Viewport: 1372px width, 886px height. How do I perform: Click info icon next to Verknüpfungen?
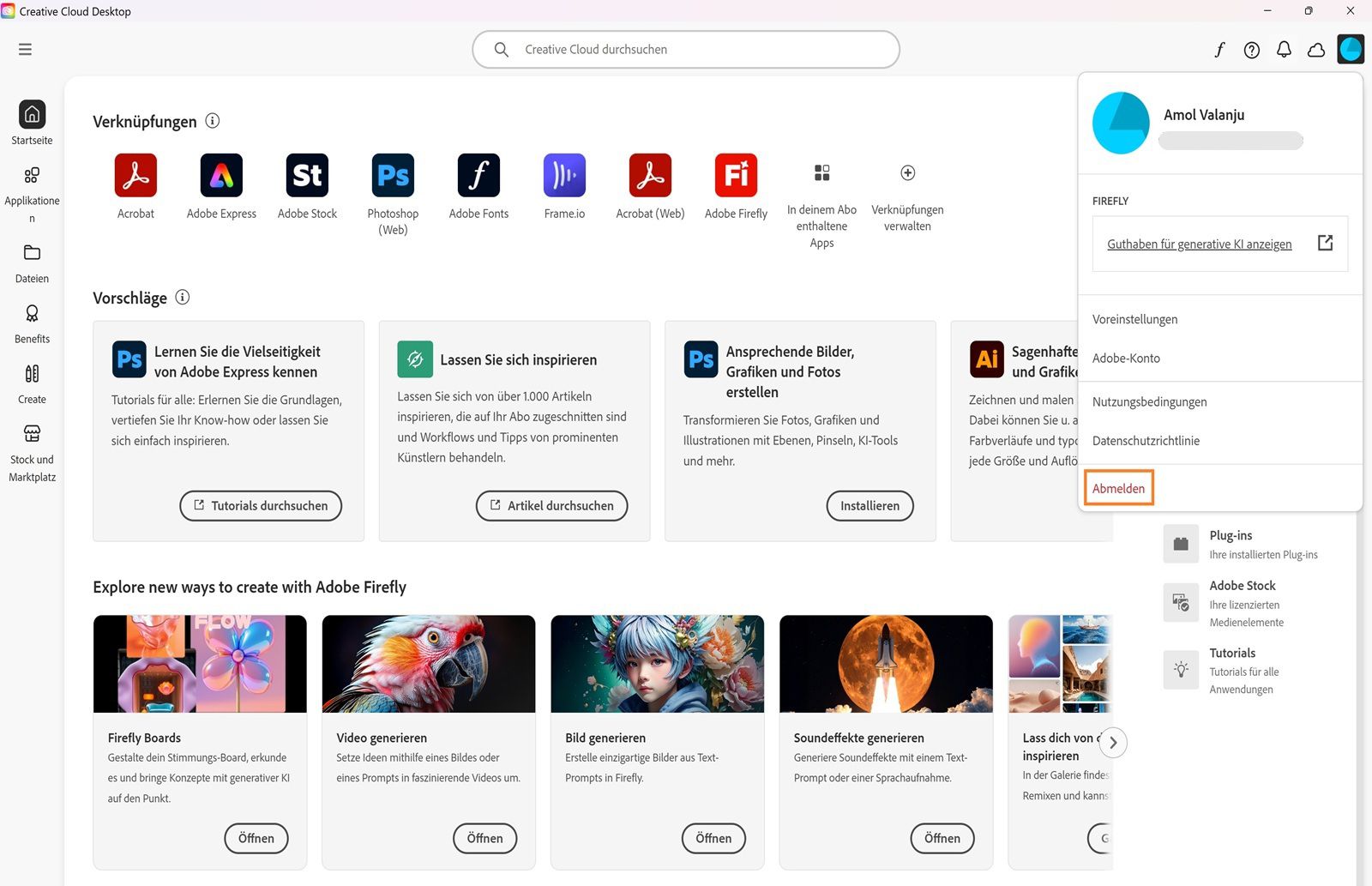[213, 121]
